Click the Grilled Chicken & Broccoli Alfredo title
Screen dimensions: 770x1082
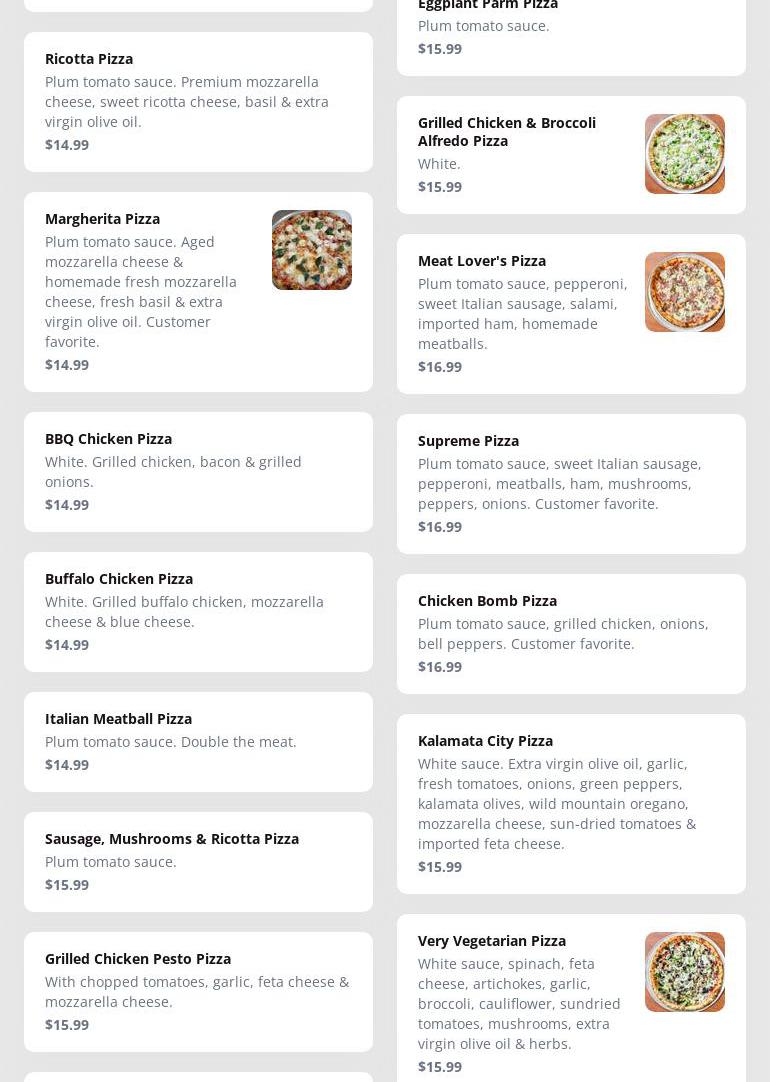point(507,132)
